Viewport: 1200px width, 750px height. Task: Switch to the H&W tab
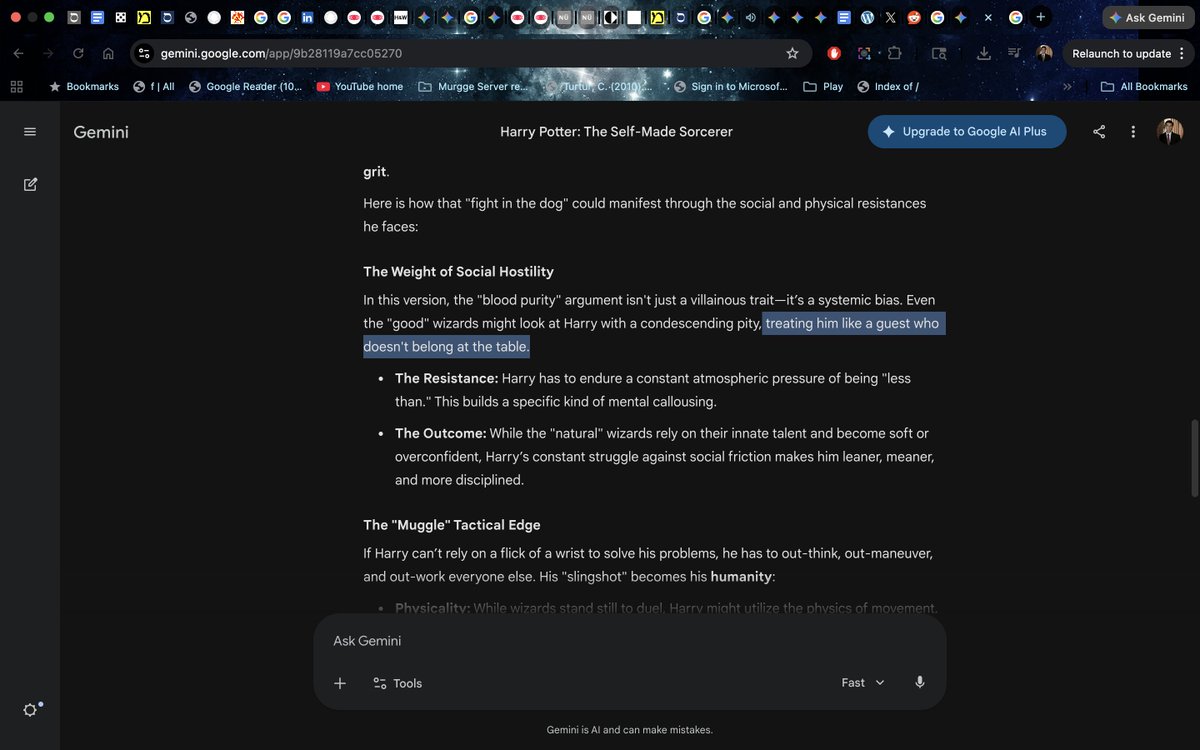[x=401, y=18]
